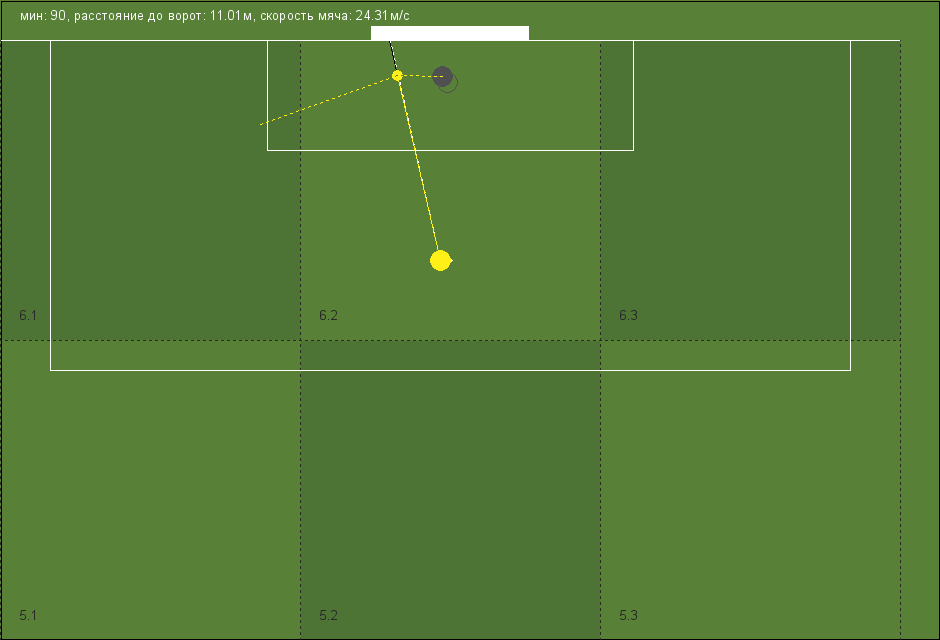940x640 pixels.
Task: Click the 'мин: 90' minute text
Action: pos(43,16)
